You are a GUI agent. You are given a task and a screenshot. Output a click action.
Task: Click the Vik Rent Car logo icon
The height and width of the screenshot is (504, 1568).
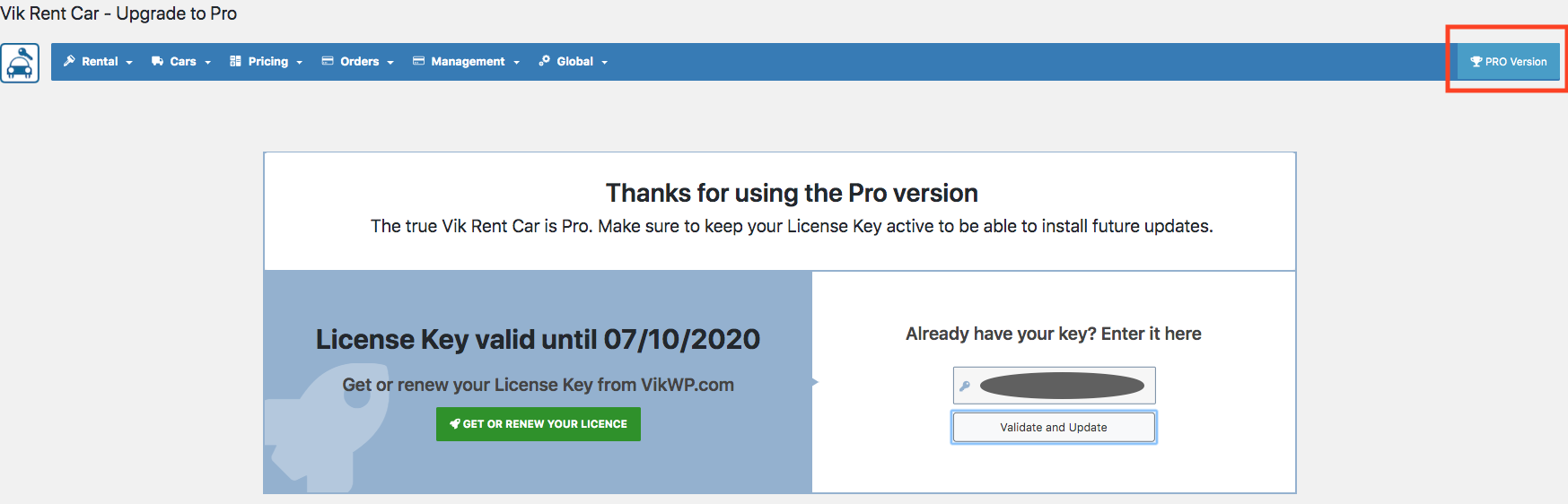[20, 63]
